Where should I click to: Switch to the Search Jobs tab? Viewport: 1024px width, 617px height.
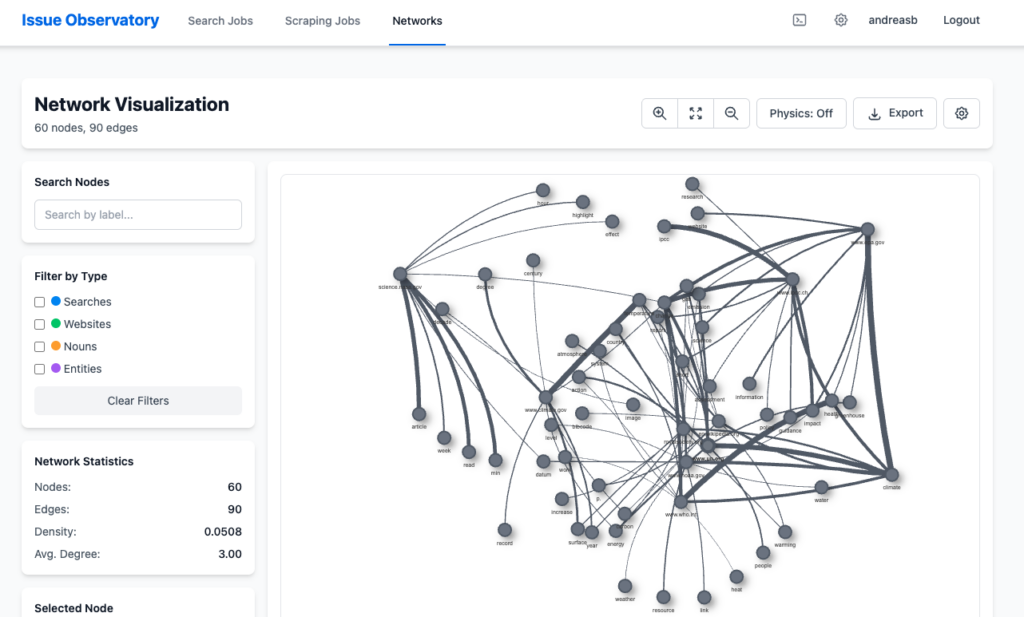pos(220,21)
